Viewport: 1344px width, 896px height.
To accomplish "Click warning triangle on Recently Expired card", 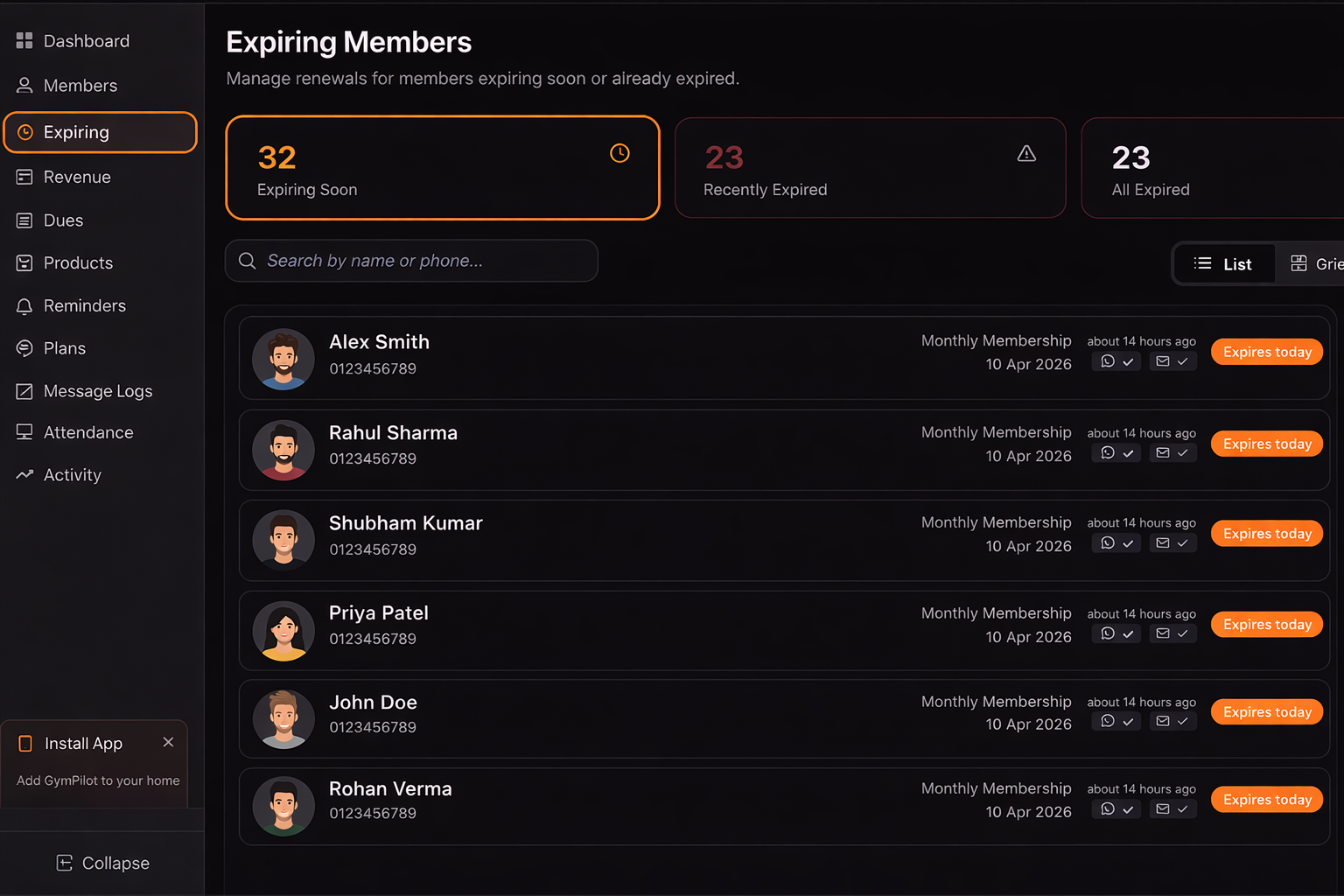I will point(1026,154).
